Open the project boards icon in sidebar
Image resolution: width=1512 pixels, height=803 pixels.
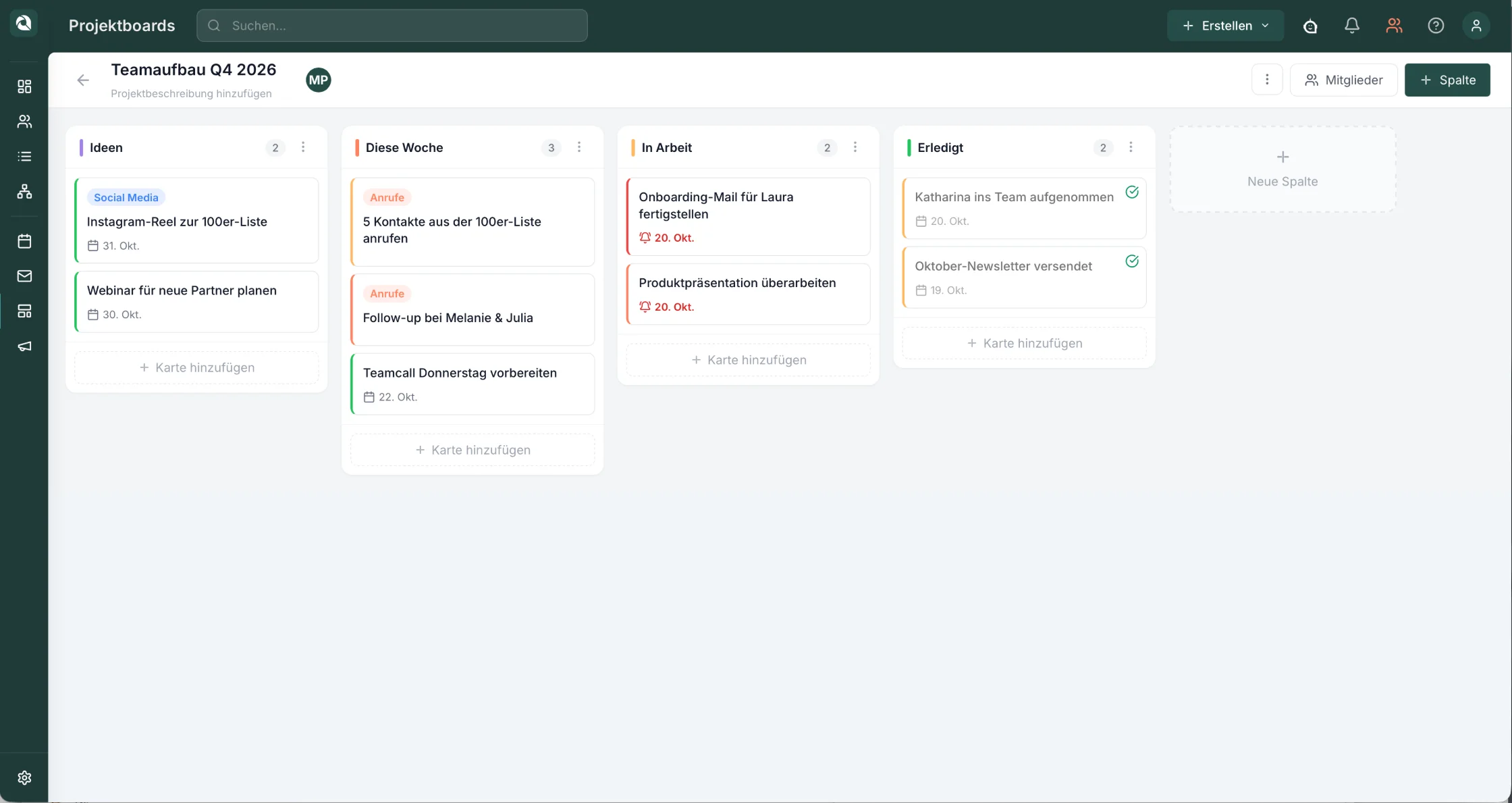[x=24, y=311]
